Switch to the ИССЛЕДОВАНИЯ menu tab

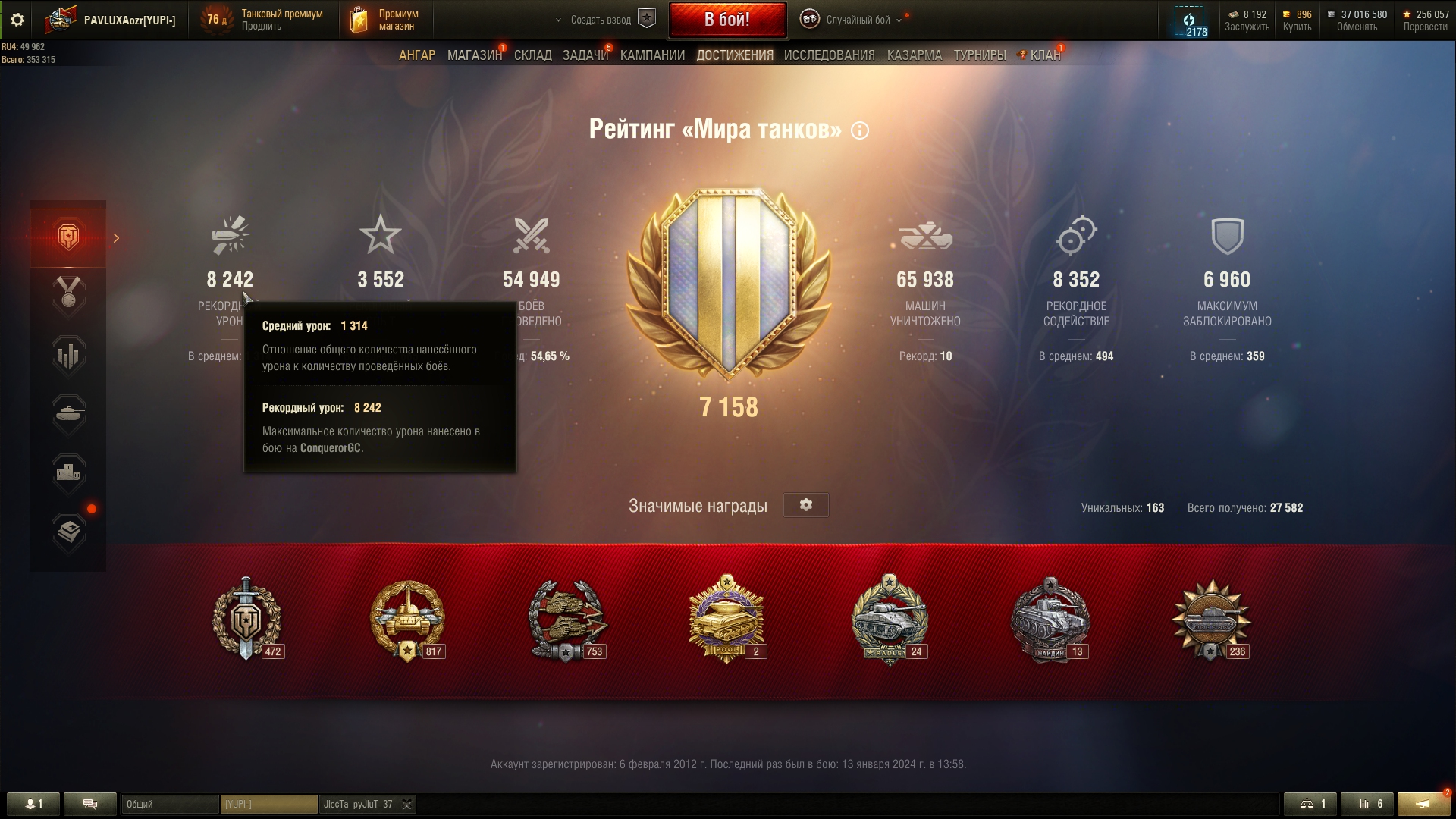coord(829,55)
